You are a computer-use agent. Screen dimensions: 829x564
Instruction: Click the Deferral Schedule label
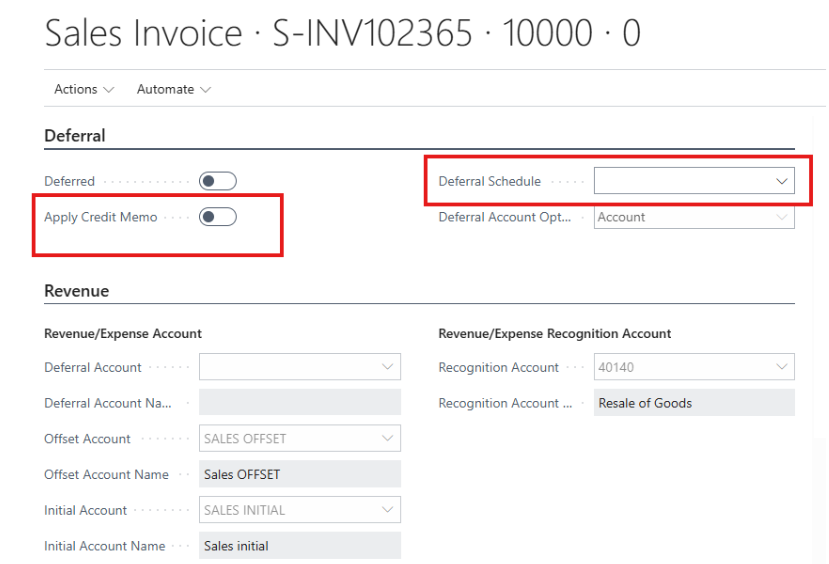490,181
